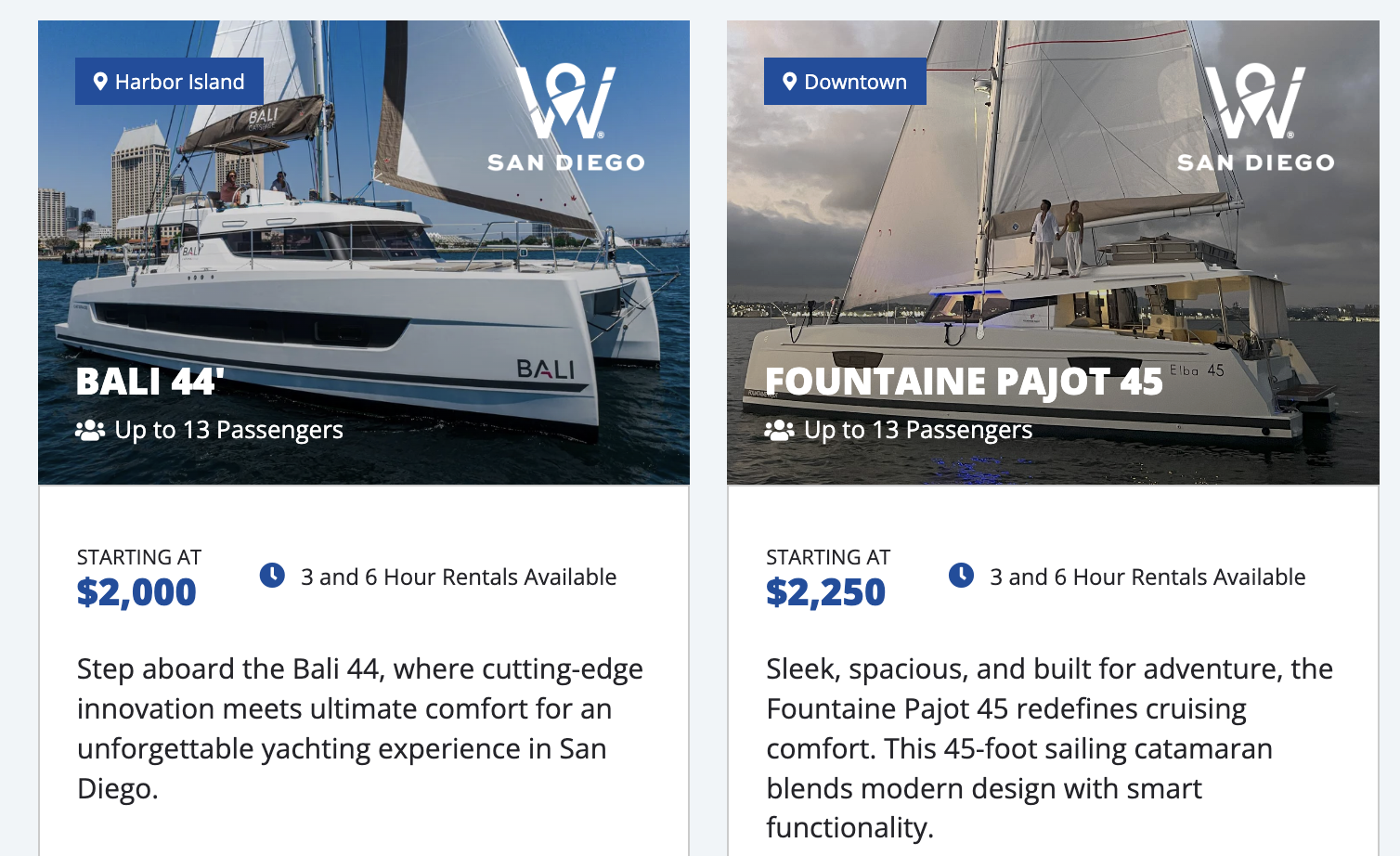The height and width of the screenshot is (856, 1400).
Task: Open the FOUNTAINE PAJOT 45 yacht title
Action: 964,382
